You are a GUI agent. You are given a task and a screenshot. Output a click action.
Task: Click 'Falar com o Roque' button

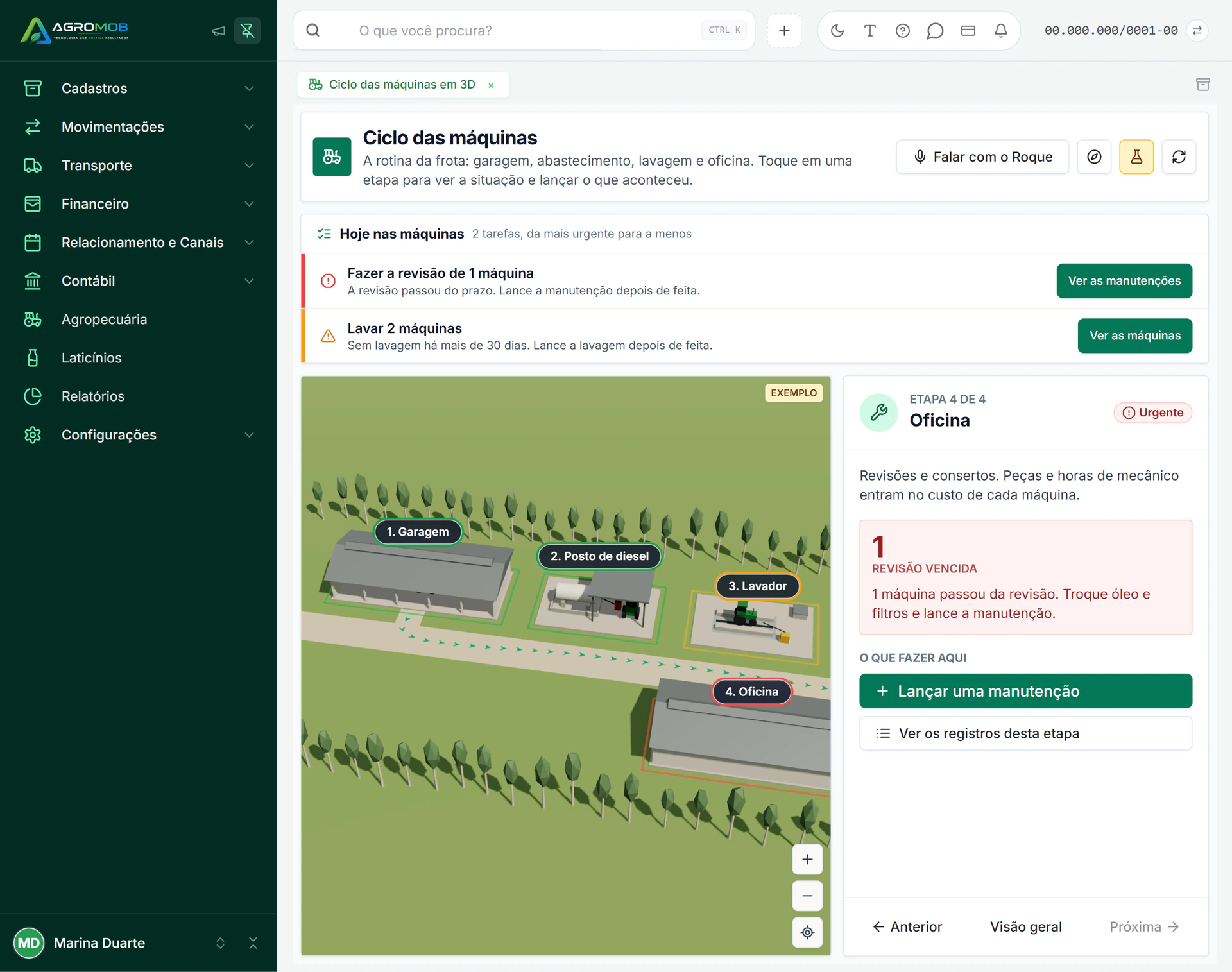click(x=982, y=157)
